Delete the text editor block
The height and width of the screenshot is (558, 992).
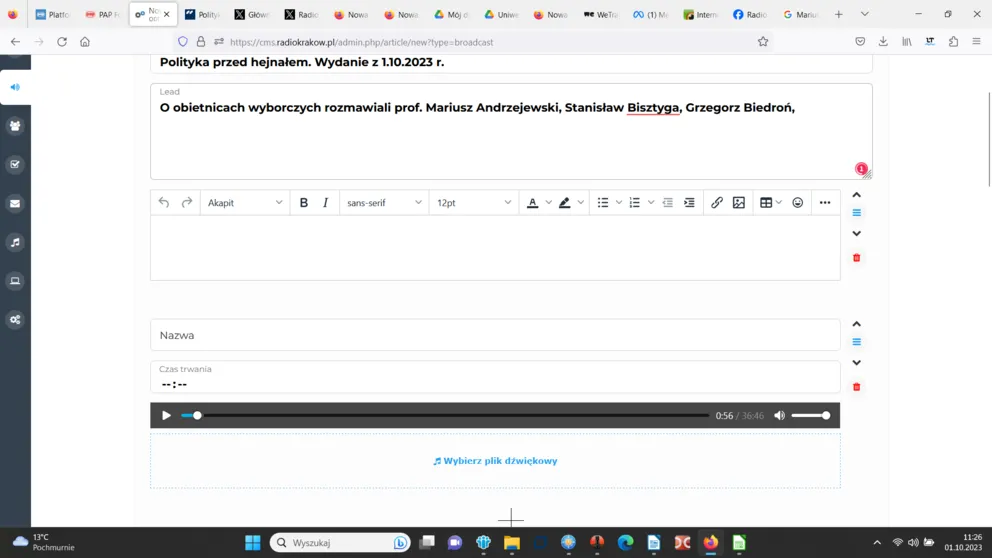click(x=857, y=257)
